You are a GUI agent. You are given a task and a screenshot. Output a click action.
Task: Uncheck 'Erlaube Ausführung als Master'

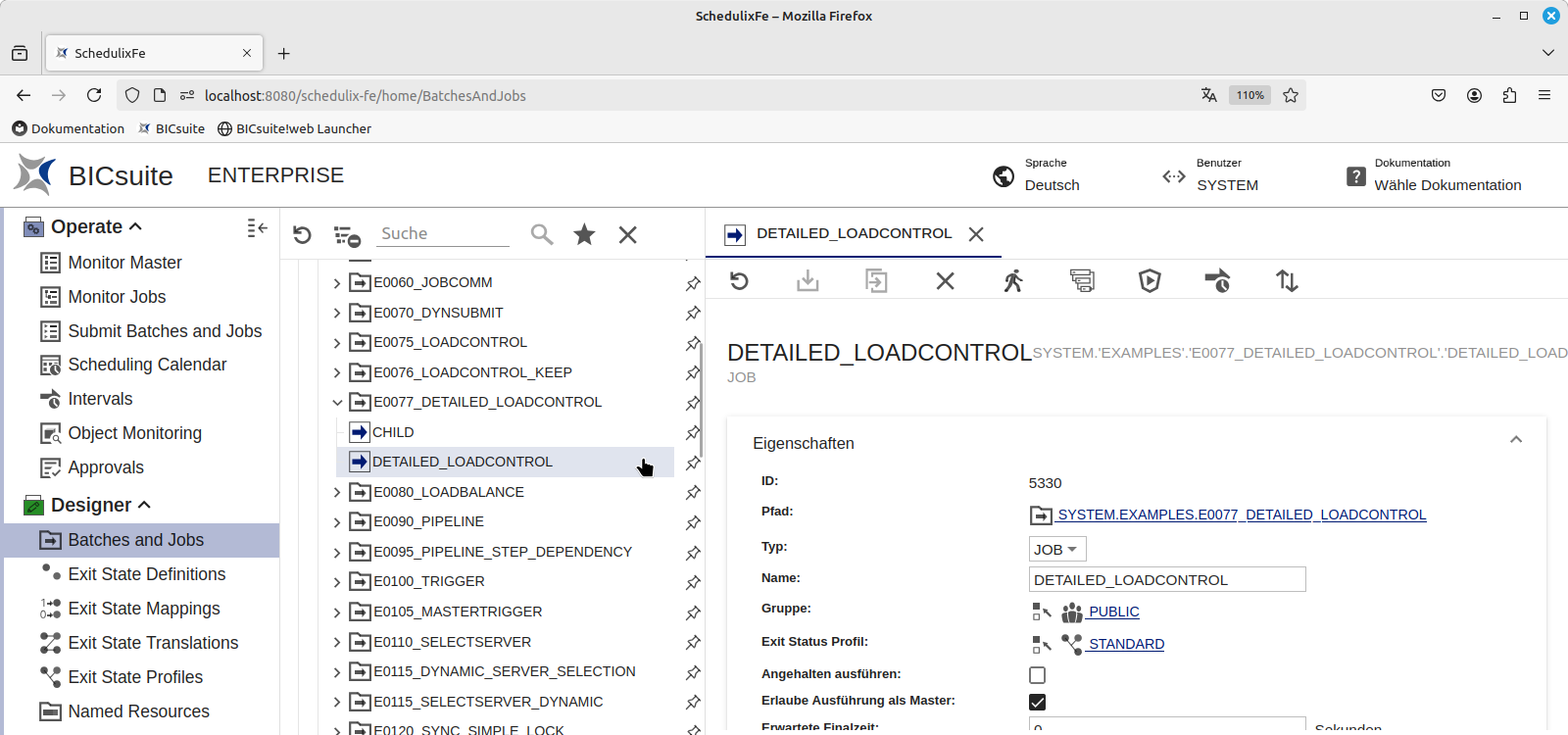point(1037,702)
